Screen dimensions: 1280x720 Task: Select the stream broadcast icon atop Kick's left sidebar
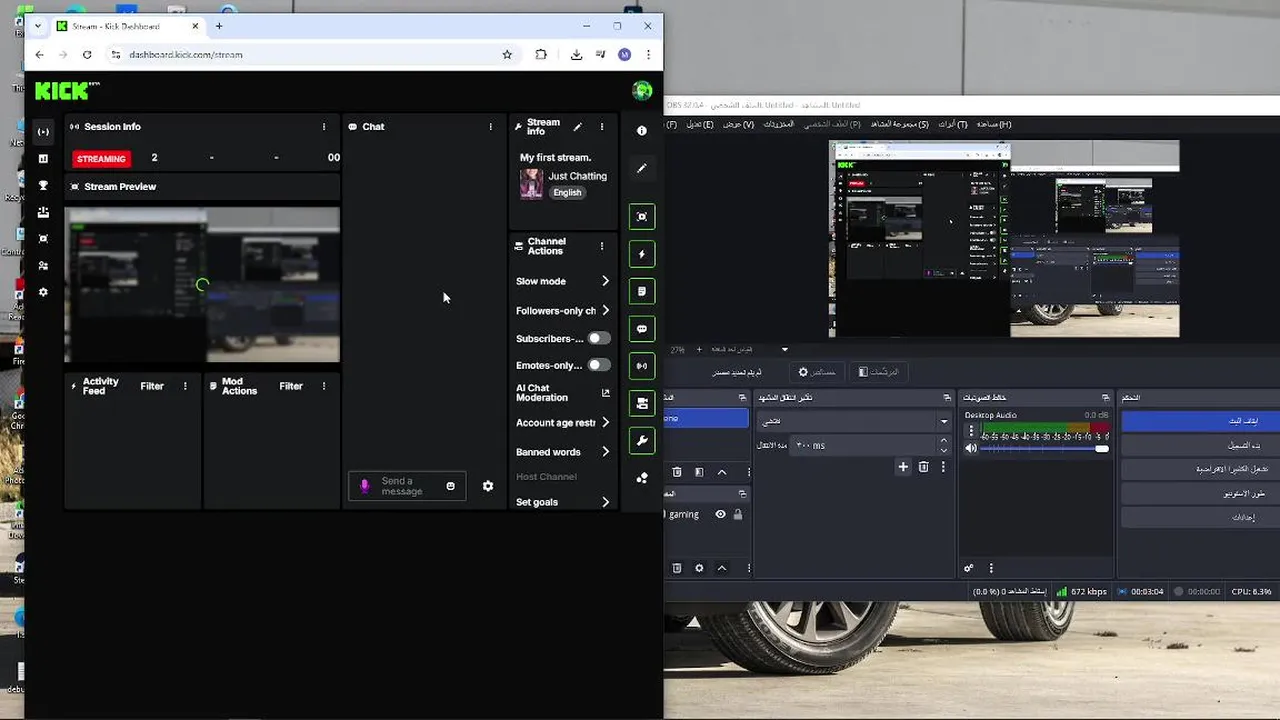43,132
